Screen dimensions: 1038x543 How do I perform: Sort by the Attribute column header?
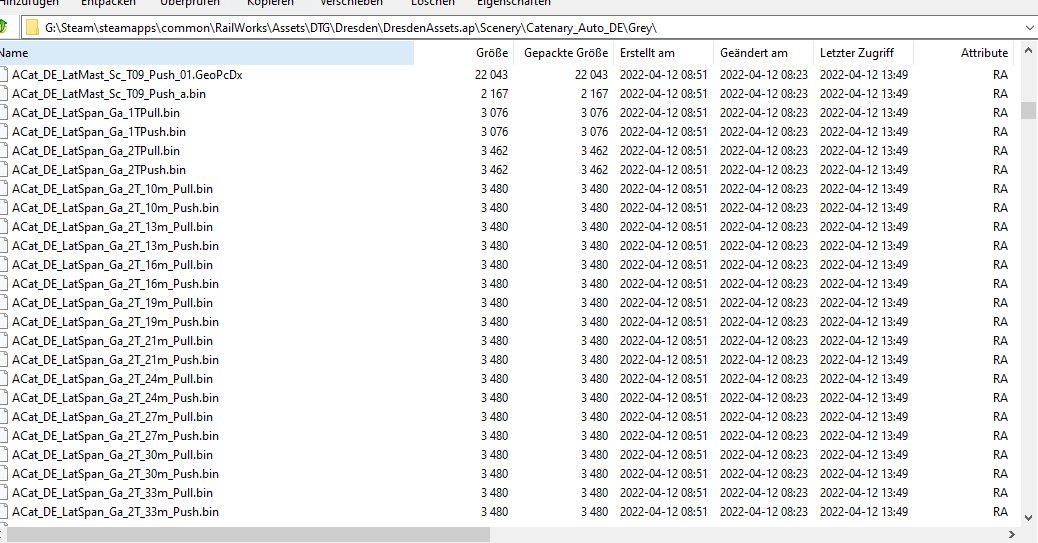[x=965, y=53]
